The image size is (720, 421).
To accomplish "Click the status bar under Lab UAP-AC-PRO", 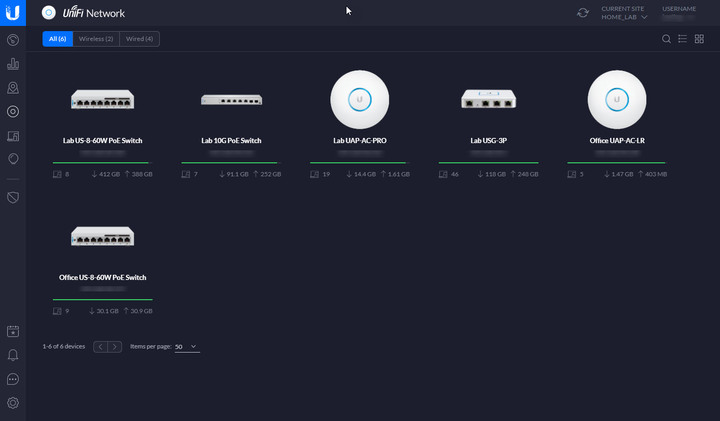I will click(x=360, y=163).
